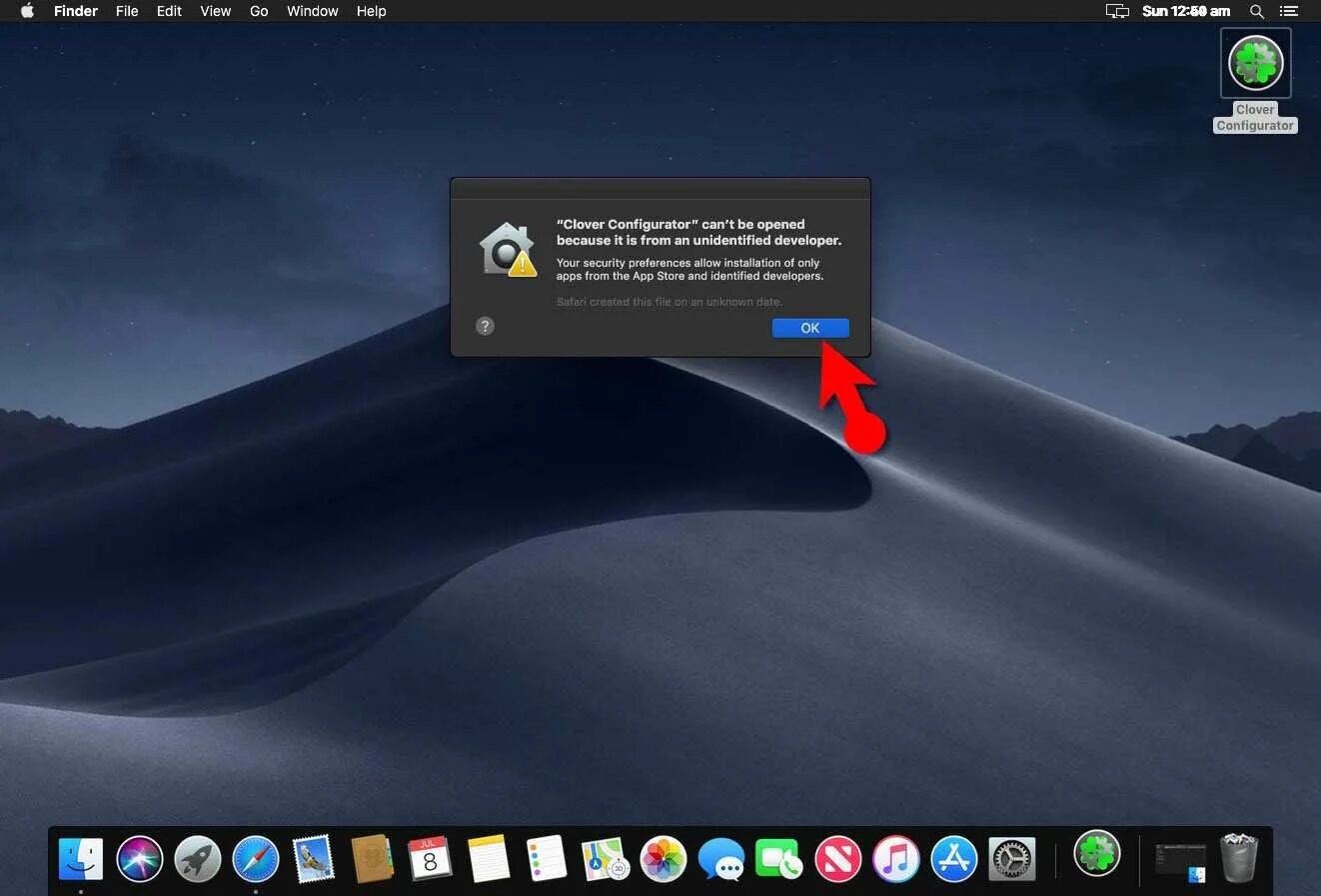Viewport: 1321px width, 896px height.
Task: Open Launchpad rocket icon in Dock
Action: click(198, 859)
